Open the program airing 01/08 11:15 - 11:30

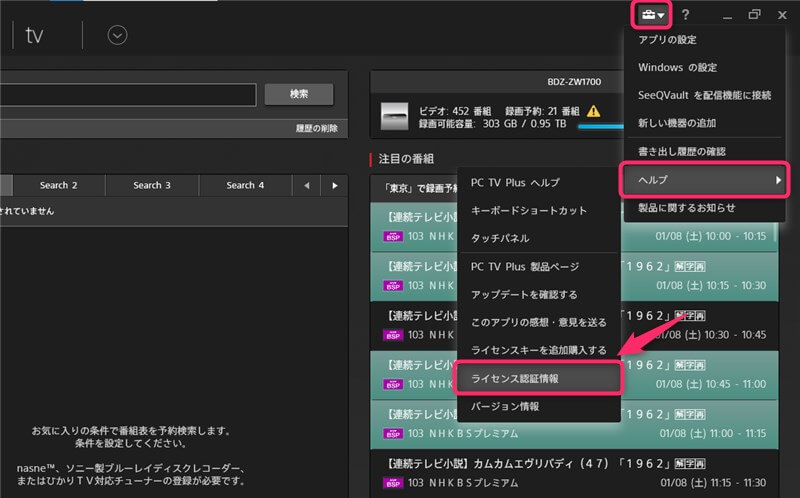pos(574,473)
